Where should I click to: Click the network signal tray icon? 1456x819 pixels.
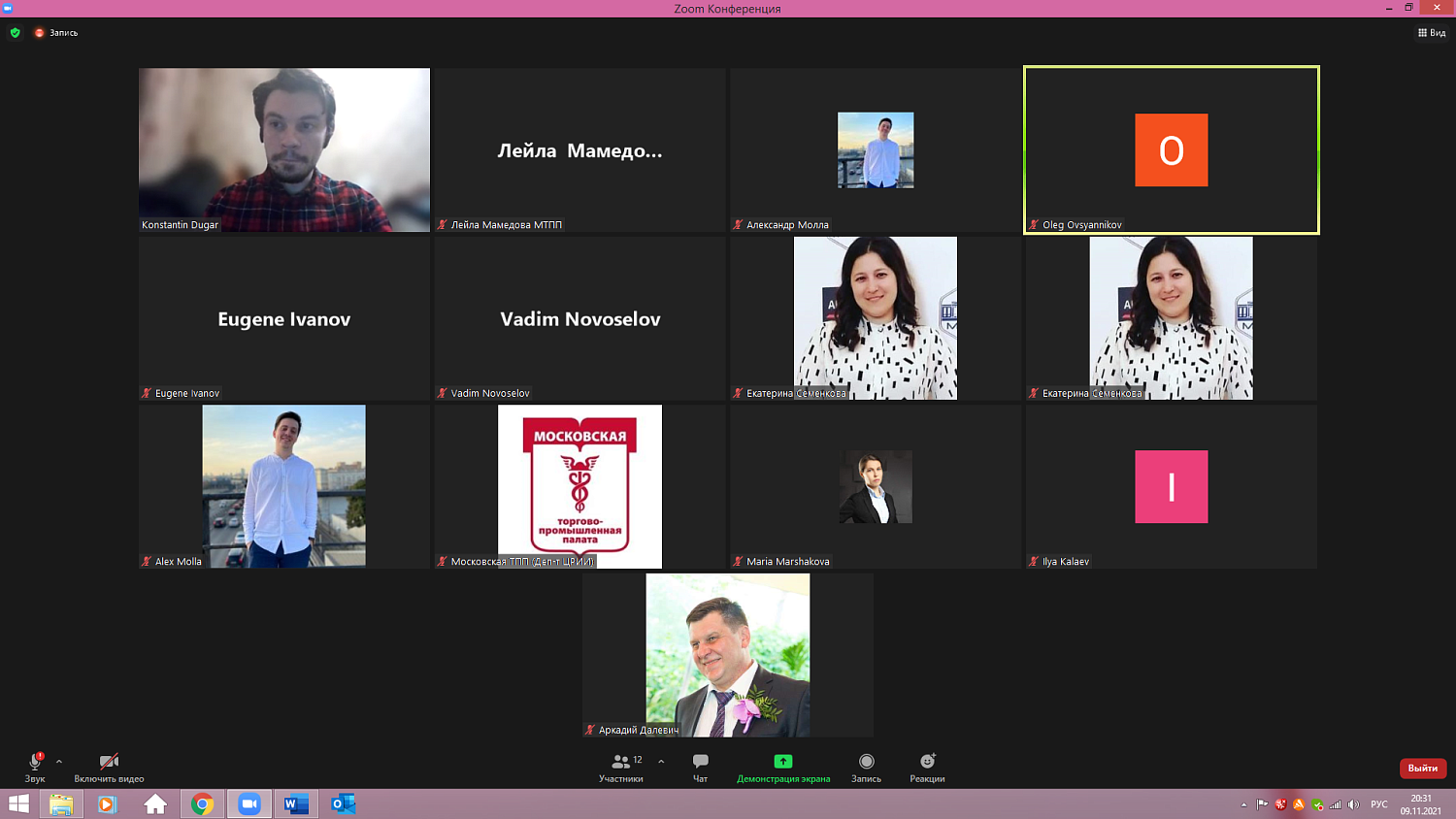(x=1336, y=804)
